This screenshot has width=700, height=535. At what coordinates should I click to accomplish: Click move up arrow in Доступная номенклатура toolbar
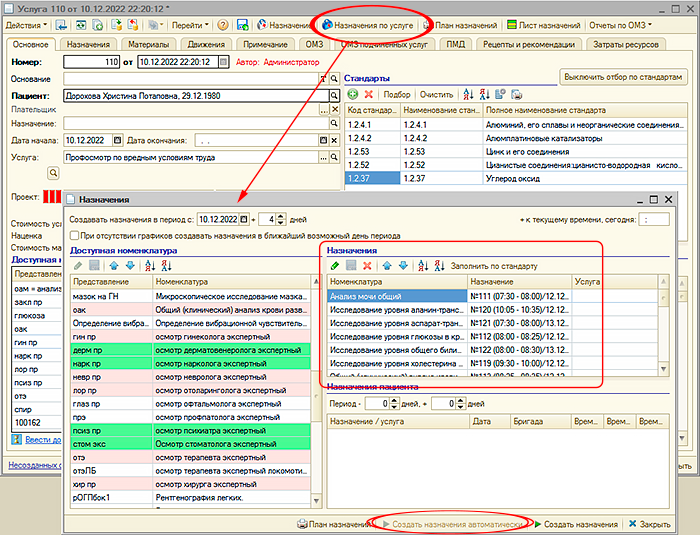coord(113,266)
